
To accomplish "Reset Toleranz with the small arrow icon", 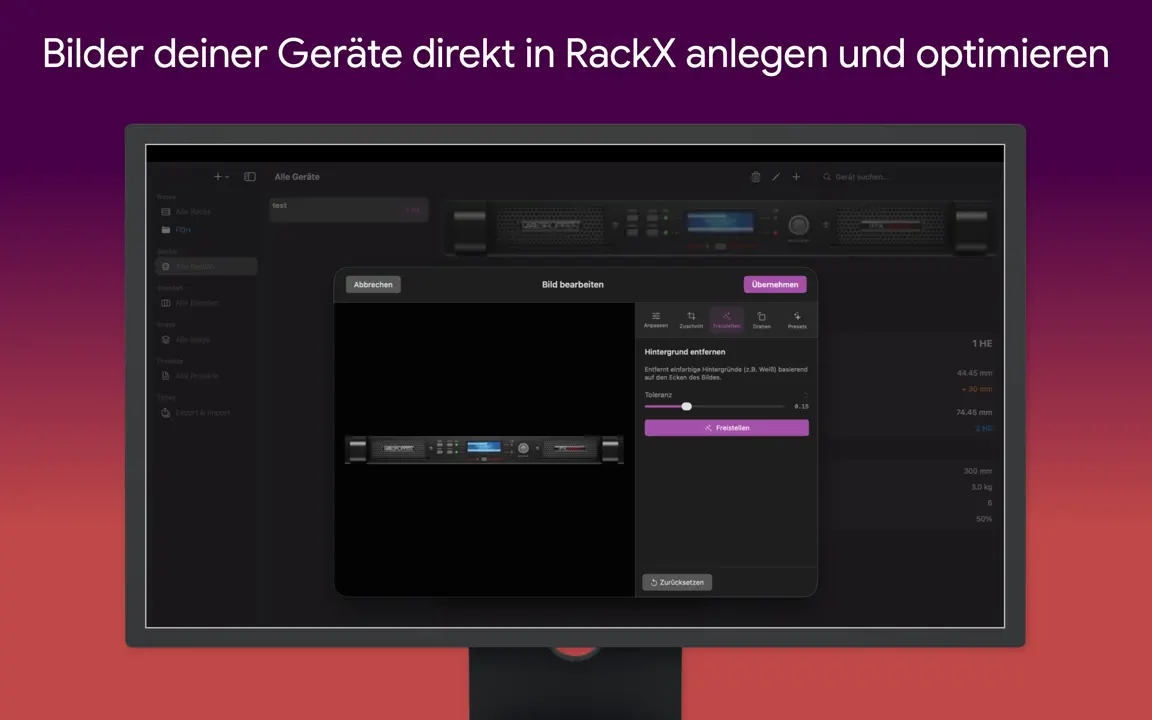I will [805, 395].
